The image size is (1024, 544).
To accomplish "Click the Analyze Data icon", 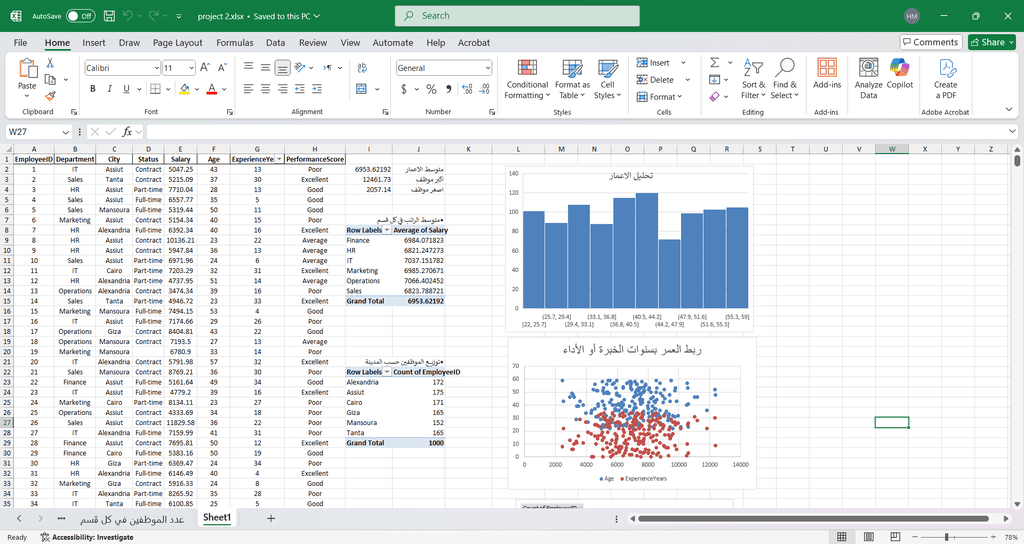I will [868, 76].
